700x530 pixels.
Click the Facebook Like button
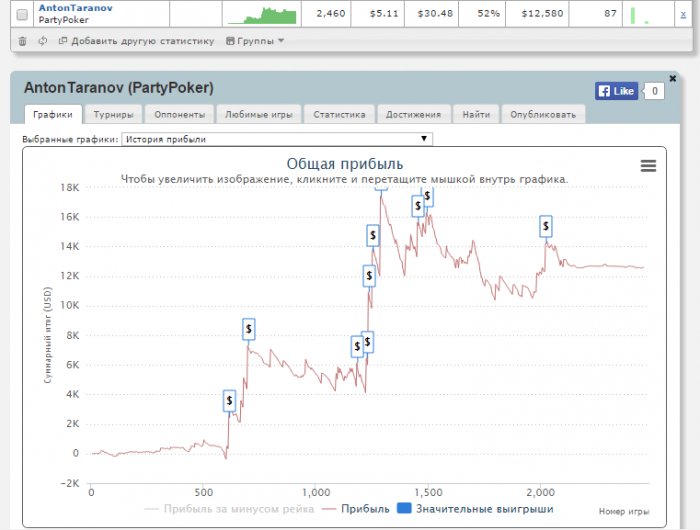616,91
